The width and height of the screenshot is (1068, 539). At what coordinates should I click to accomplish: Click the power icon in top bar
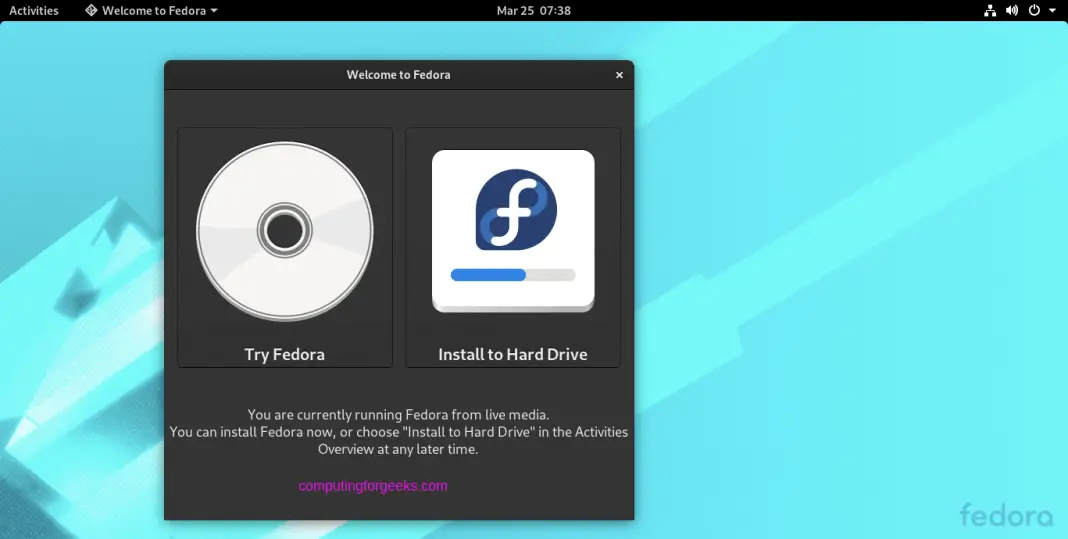pyautogui.click(x=1034, y=10)
